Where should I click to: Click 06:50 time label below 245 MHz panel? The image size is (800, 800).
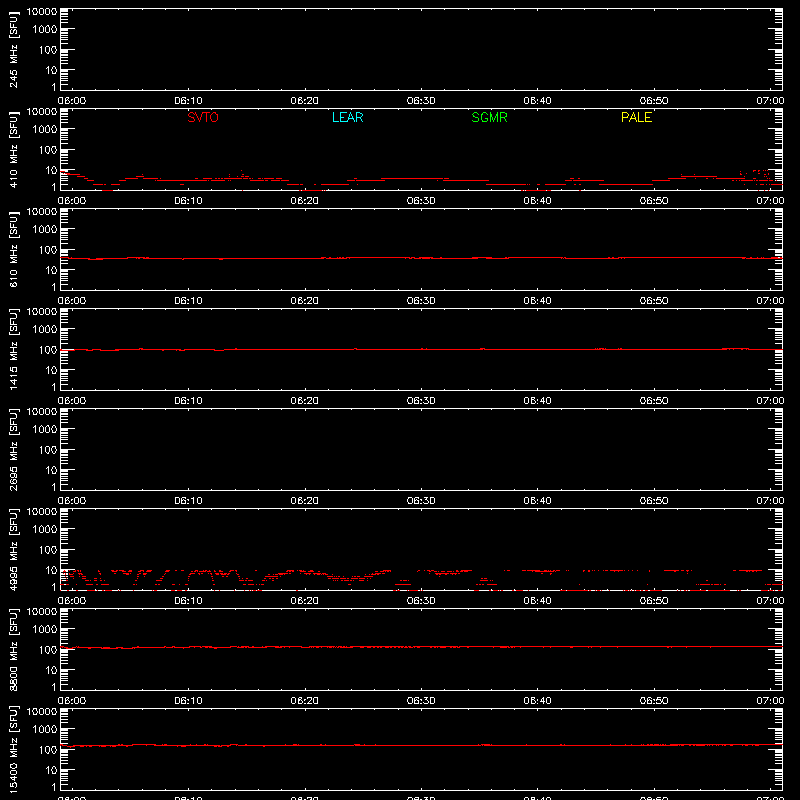pos(654,101)
